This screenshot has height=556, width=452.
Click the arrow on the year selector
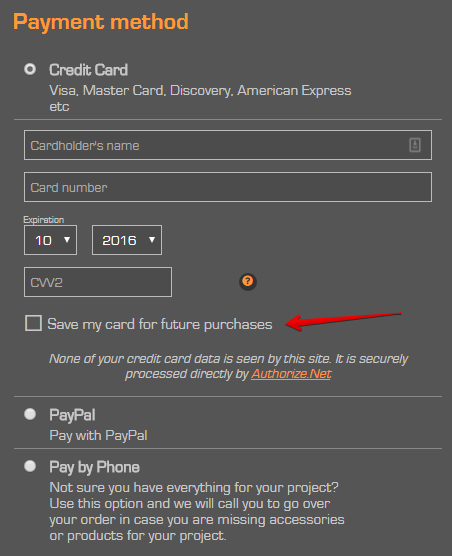[x=152, y=240]
